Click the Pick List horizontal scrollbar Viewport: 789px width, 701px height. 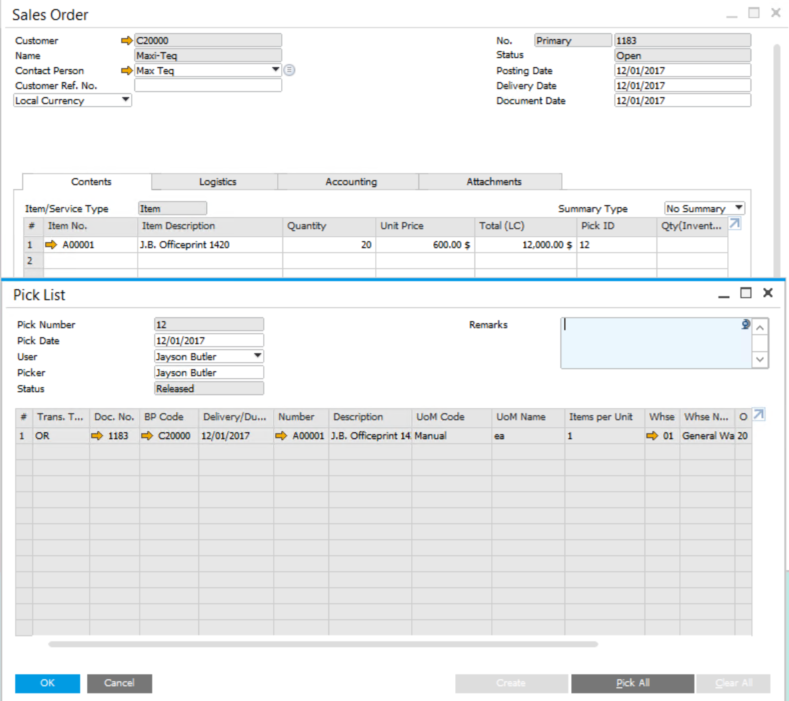tap(322, 644)
